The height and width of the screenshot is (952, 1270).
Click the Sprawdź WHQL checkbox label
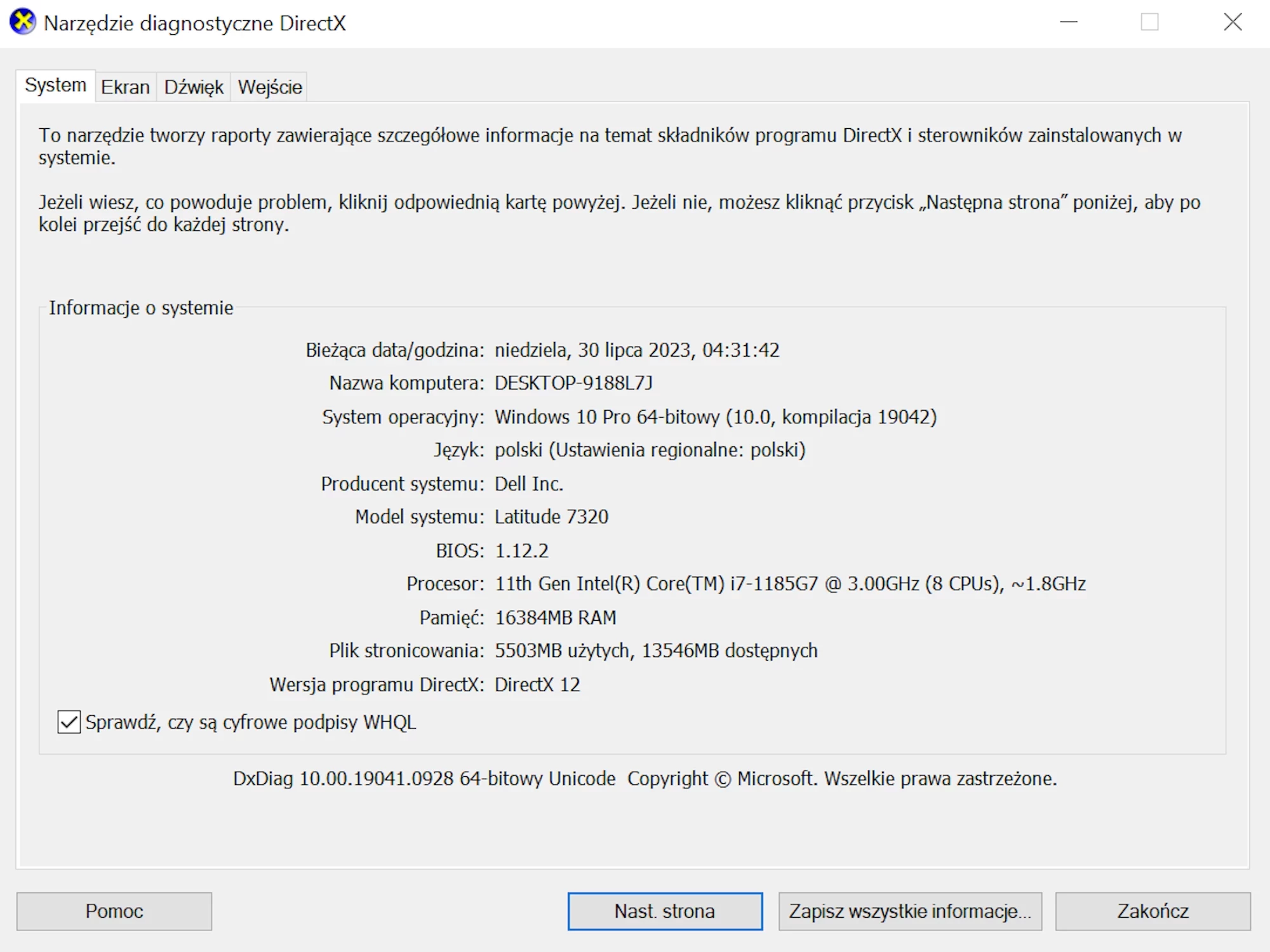click(x=251, y=722)
